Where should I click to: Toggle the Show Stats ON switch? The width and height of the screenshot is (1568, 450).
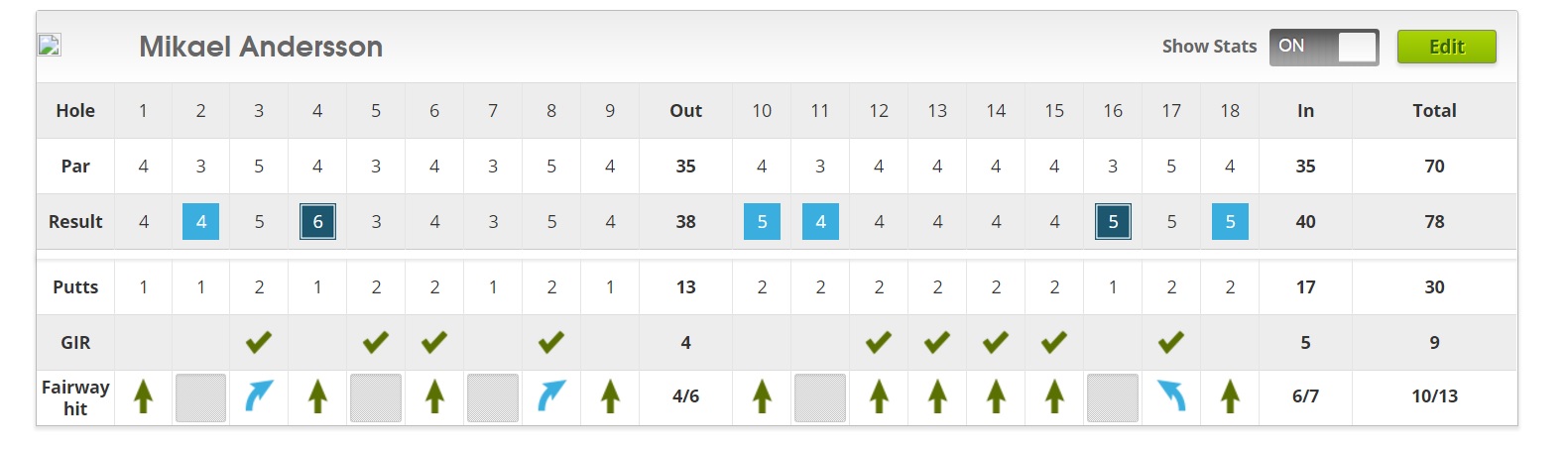click(x=1324, y=47)
